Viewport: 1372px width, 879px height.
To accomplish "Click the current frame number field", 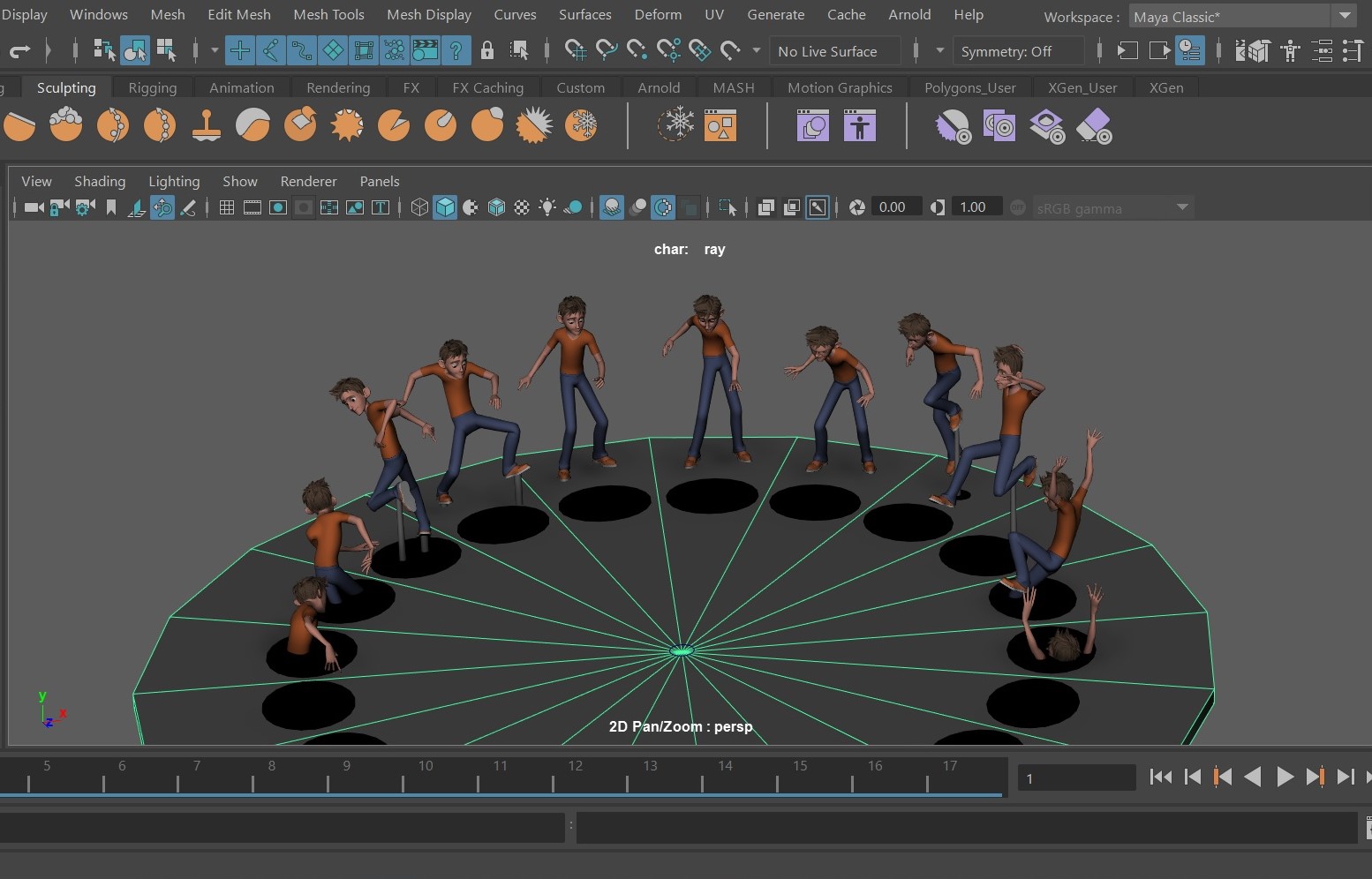I will 1075,778.
